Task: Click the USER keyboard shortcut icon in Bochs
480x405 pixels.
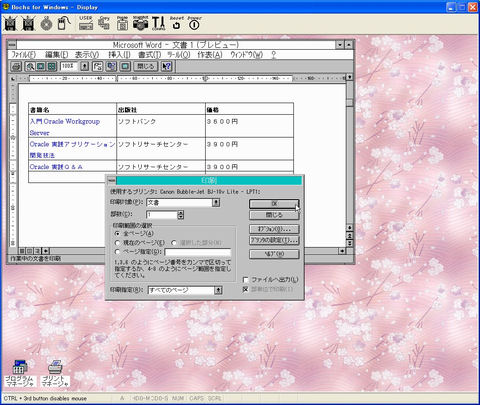Action: coord(86,23)
